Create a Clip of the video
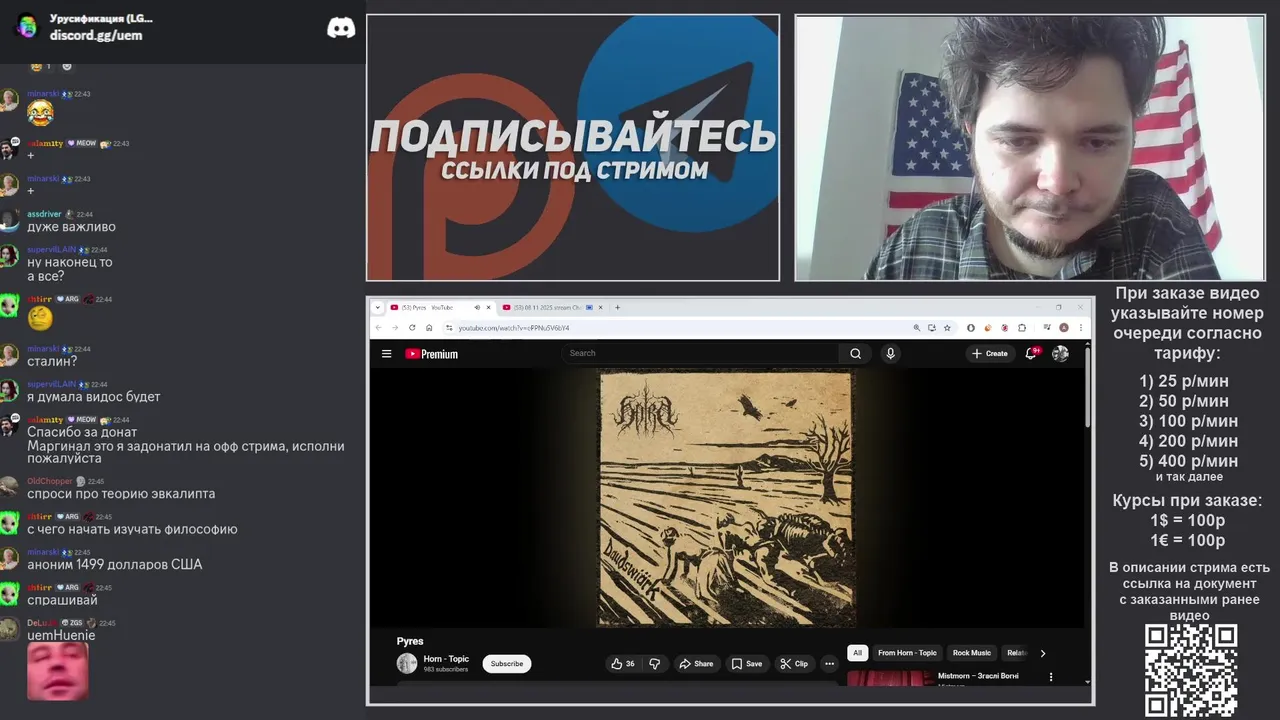This screenshot has width=1280, height=720. tap(794, 663)
